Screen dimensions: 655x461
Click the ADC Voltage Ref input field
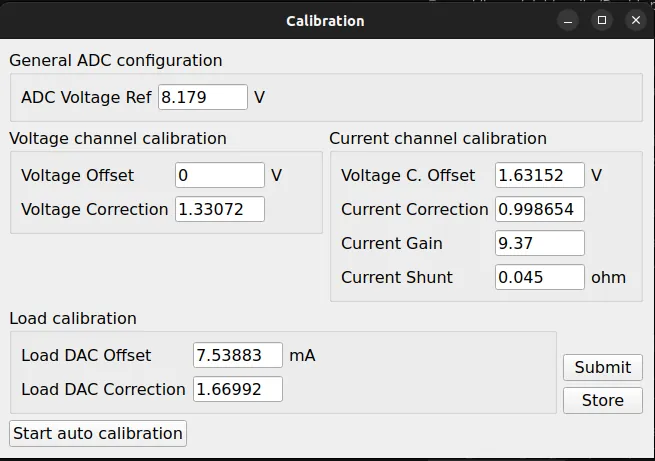pyautogui.click(x=203, y=97)
